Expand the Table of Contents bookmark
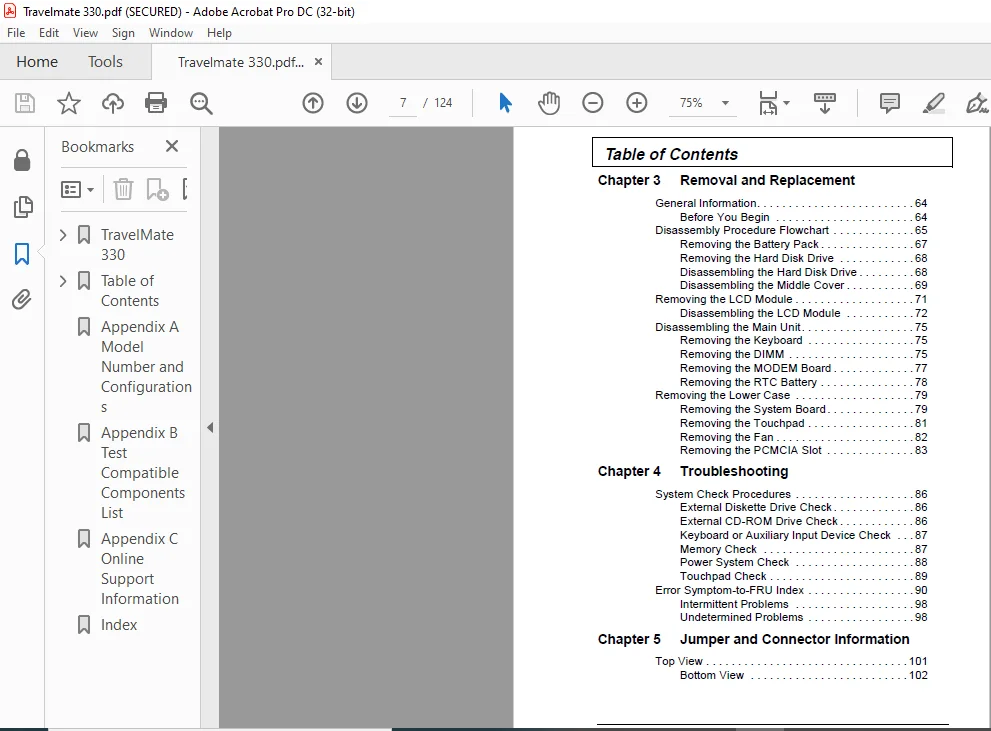The width and height of the screenshot is (991, 731). click(63, 281)
